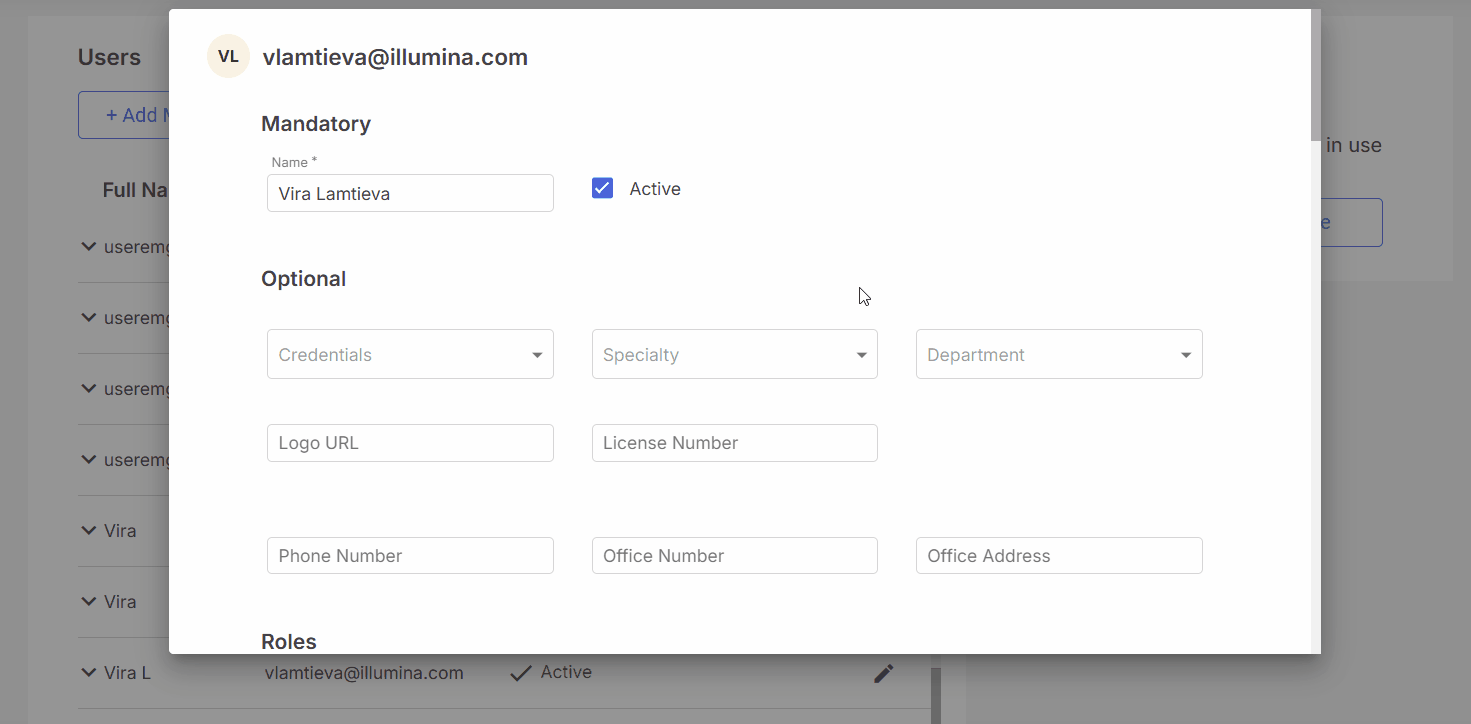Select the Phone Number text box
The height and width of the screenshot is (724, 1471).
410,556
